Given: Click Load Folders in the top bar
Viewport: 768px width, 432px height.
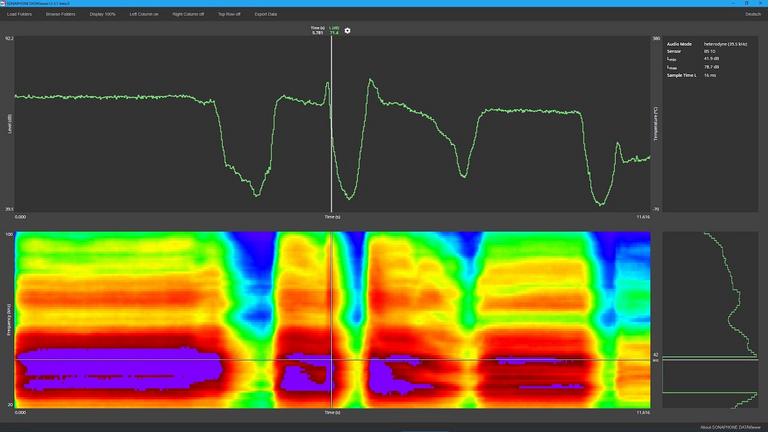Looking at the screenshot, I should point(20,14).
